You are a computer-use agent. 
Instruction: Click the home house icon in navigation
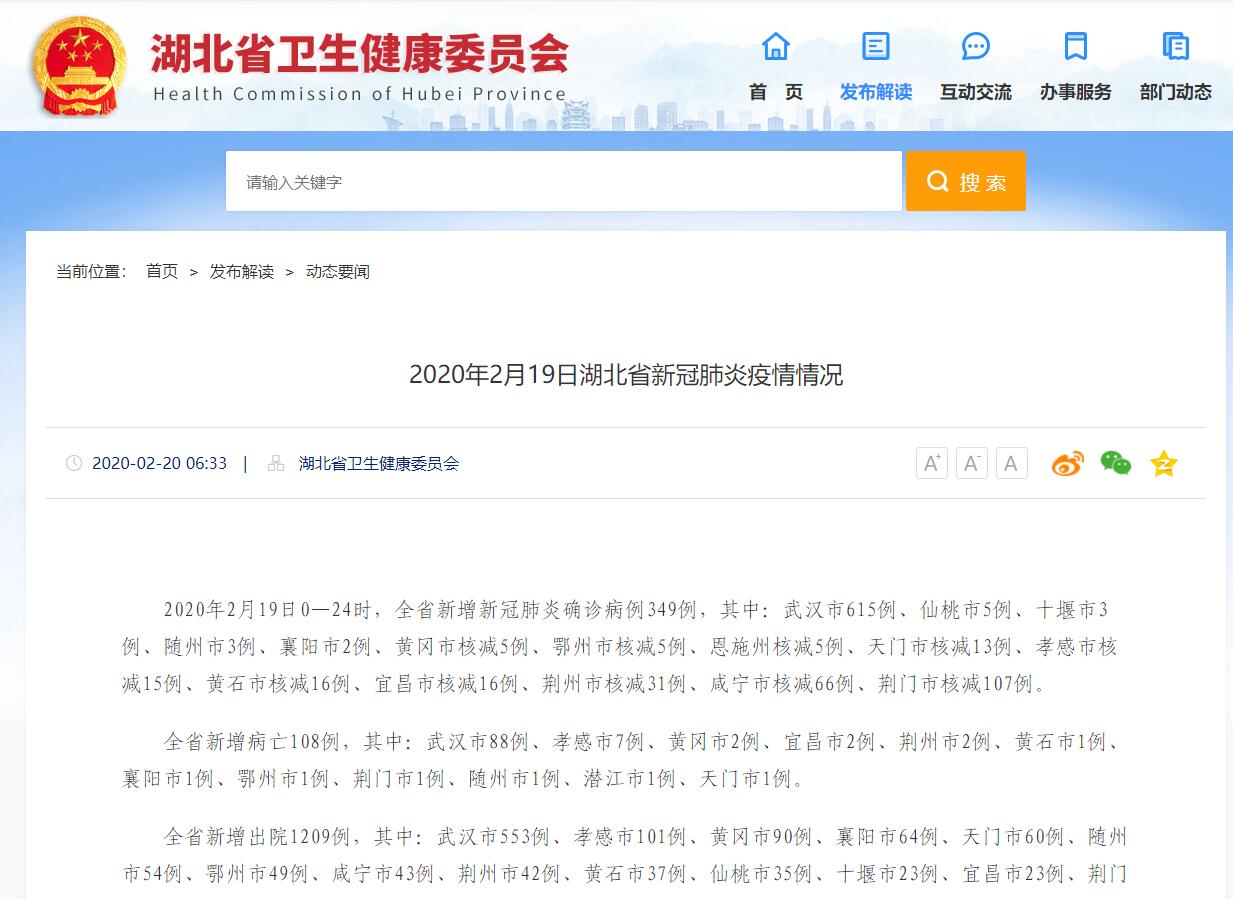pyautogui.click(x=776, y=46)
